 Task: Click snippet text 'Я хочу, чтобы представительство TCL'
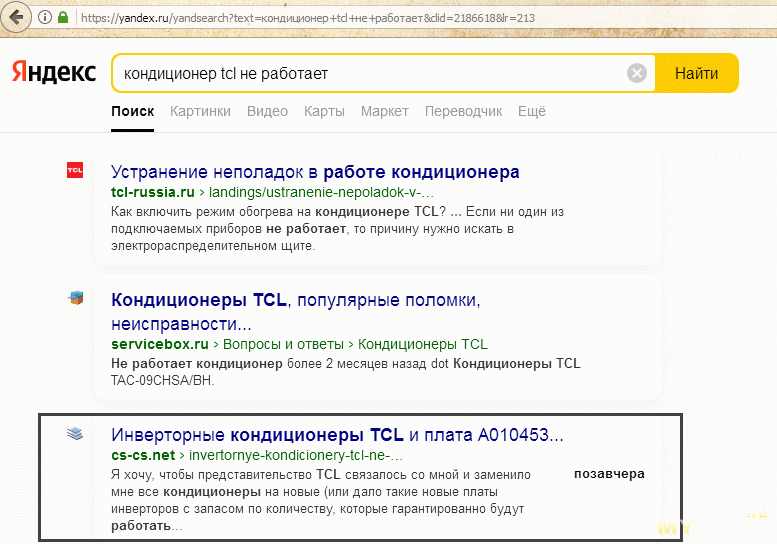(225, 475)
